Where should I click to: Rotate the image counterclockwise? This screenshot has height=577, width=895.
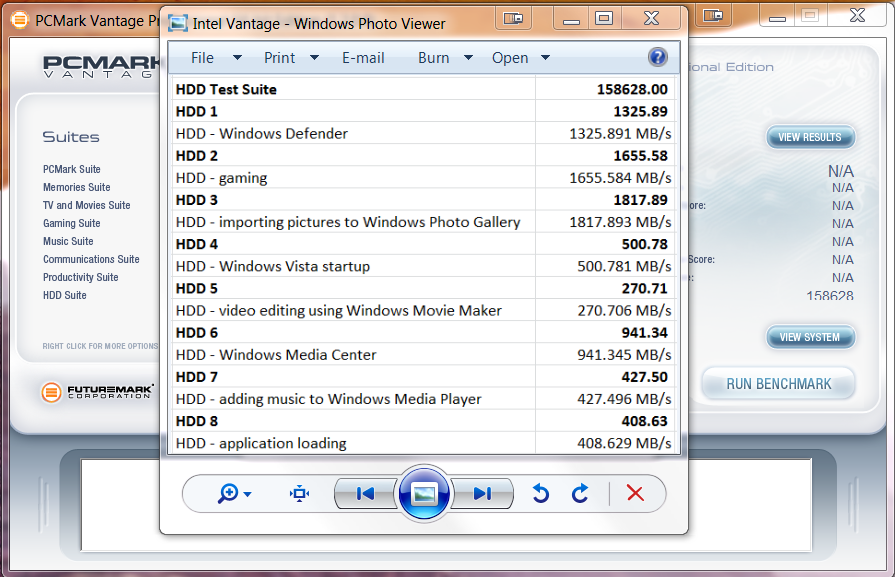(541, 493)
